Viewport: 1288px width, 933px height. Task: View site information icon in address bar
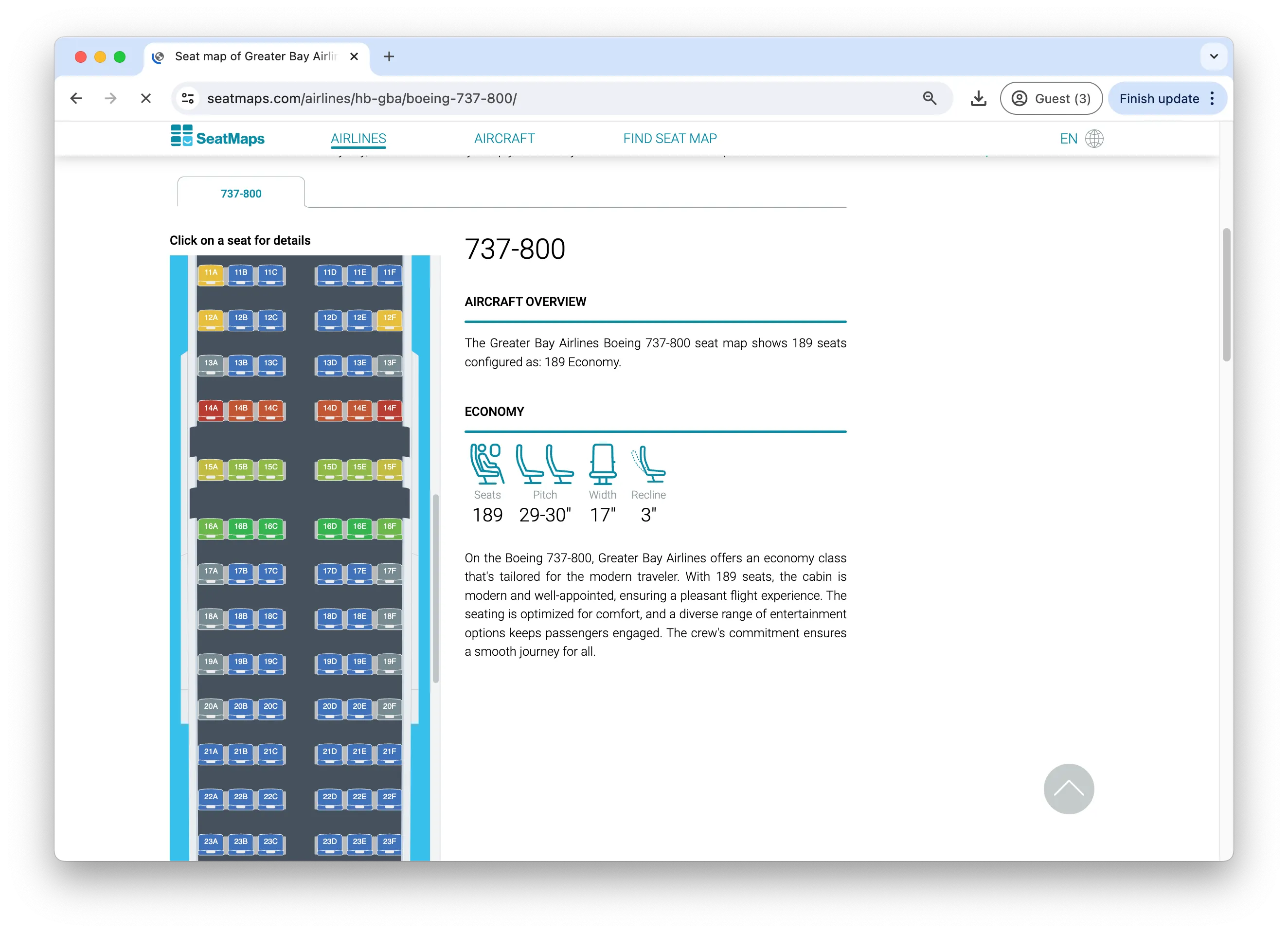pos(188,98)
